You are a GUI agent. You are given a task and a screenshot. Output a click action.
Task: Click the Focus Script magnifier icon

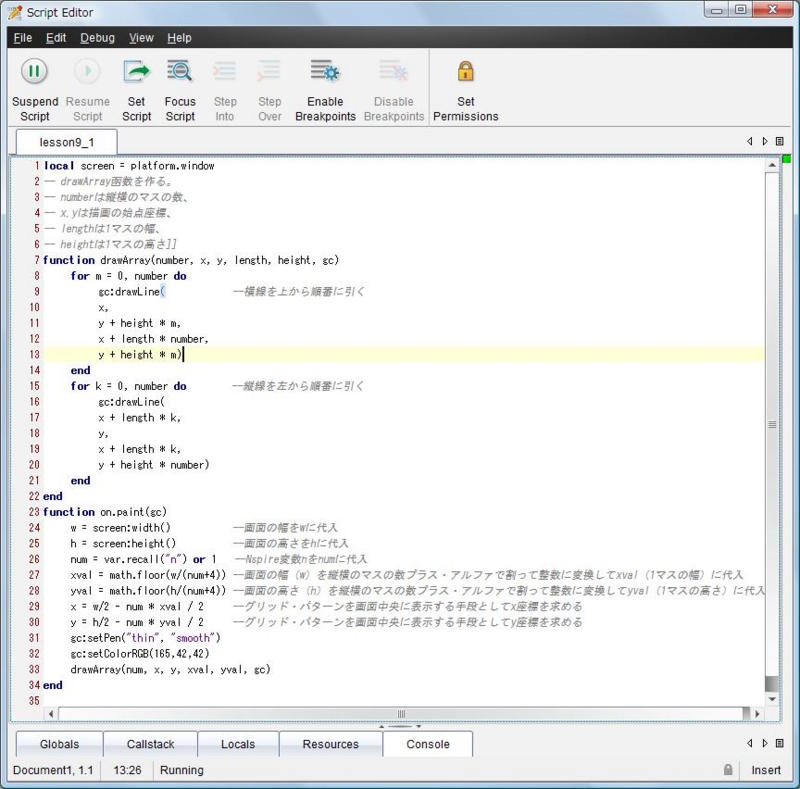click(x=180, y=71)
